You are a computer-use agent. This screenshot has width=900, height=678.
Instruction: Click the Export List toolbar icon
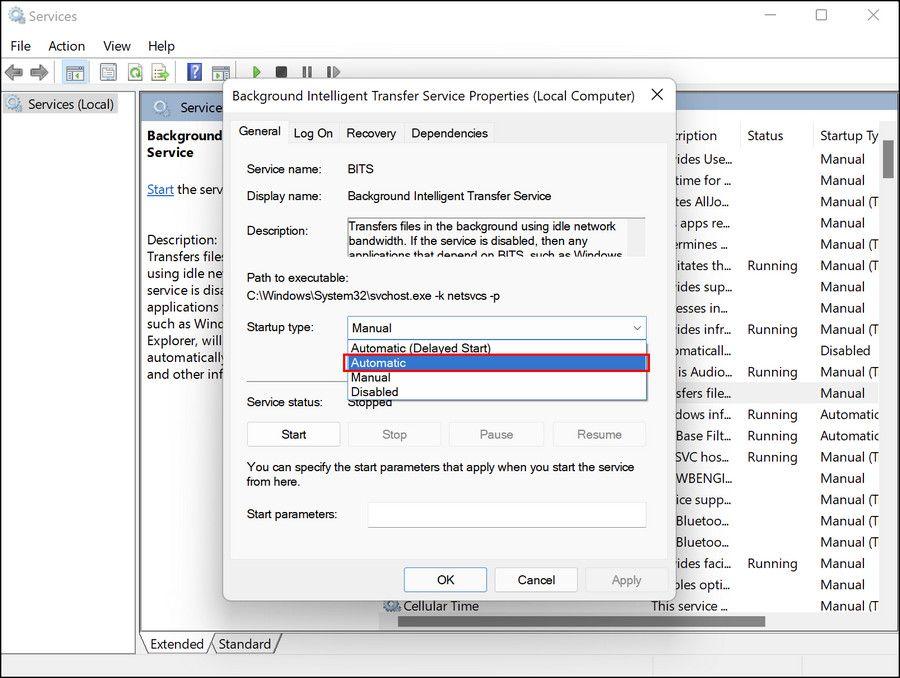coord(160,73)
